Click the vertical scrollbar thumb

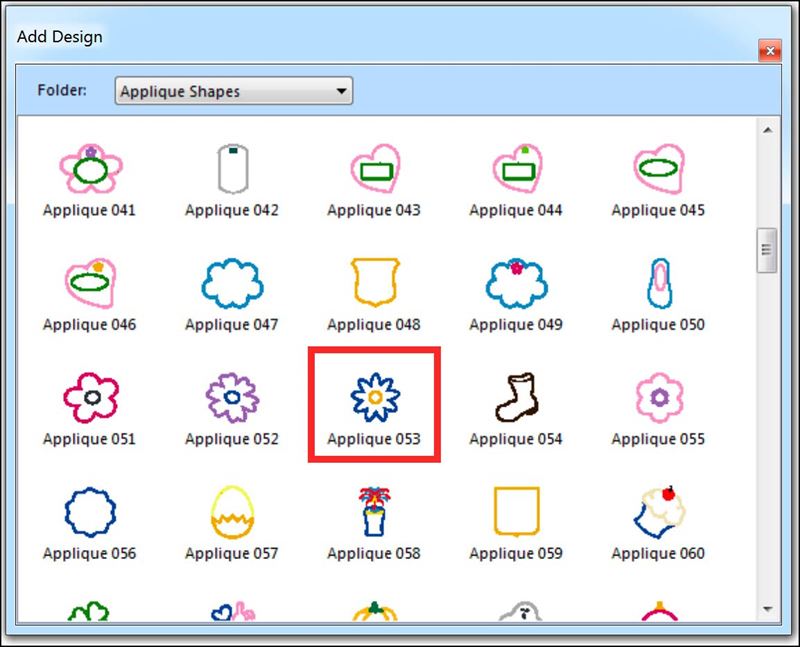pyautogui.click(x=767, y=248)
